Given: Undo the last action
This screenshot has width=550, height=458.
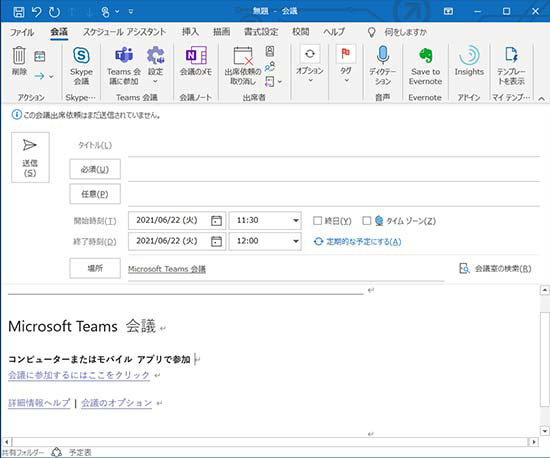Looking at the screenshot, I should point(36,12).
